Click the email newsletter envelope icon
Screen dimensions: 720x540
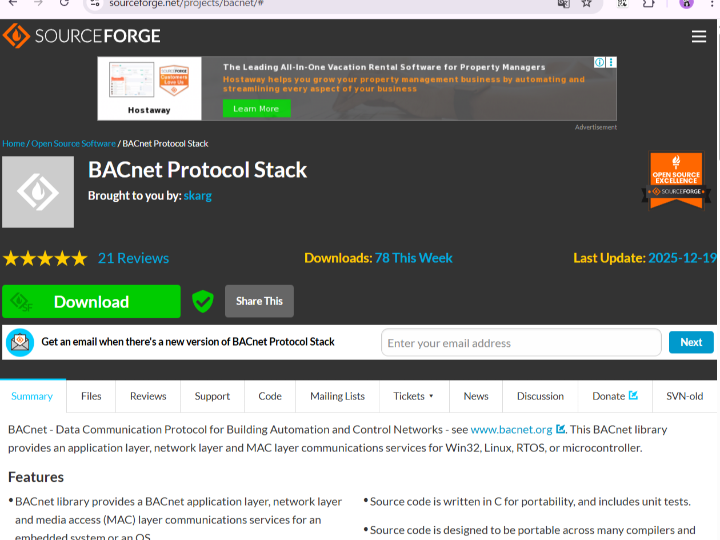point(20,342)
